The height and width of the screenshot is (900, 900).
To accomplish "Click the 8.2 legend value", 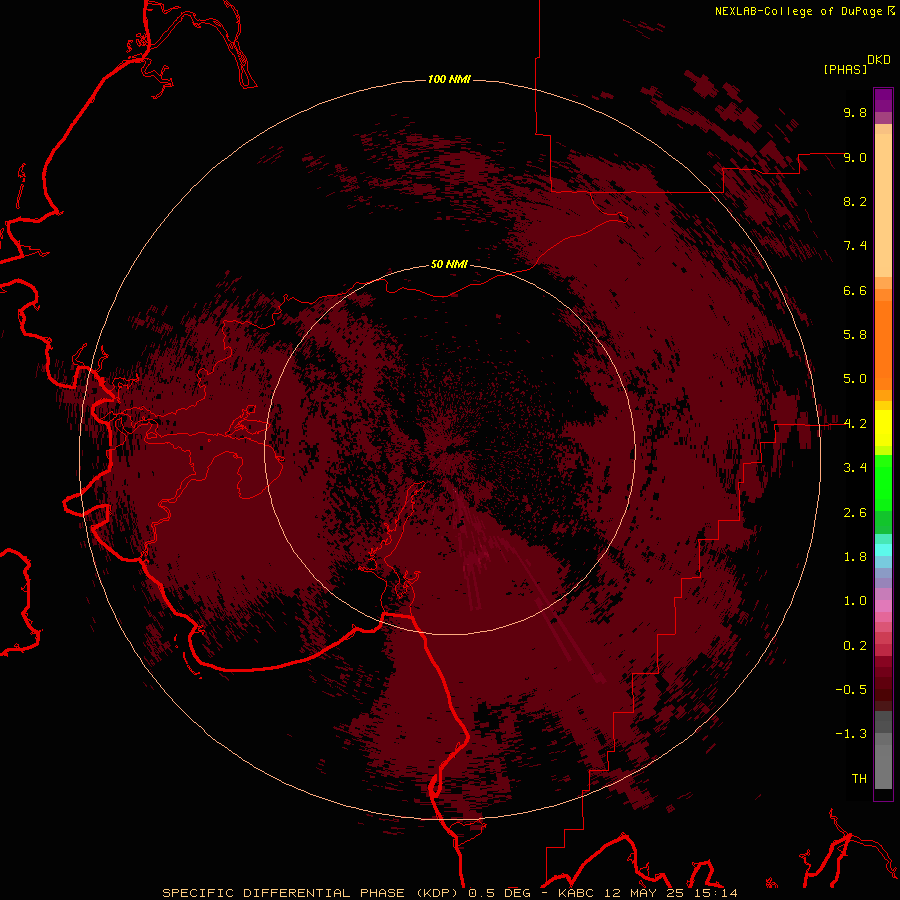I will pyautogui.click(x=855, y=201).
